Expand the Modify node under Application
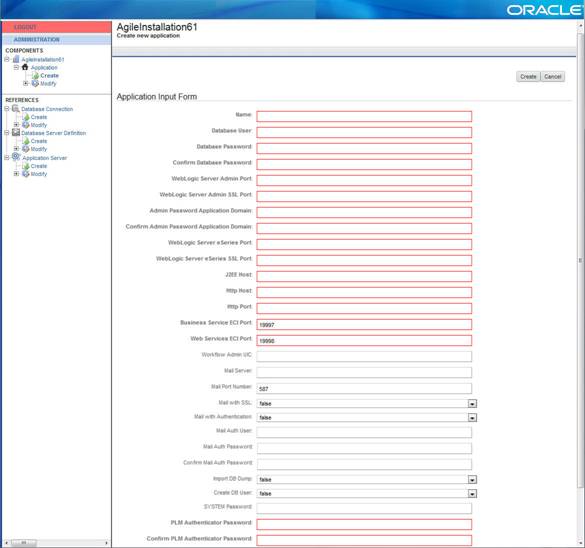Image resolution: width=585 pixels, height=548 pixels. [26, 83]
